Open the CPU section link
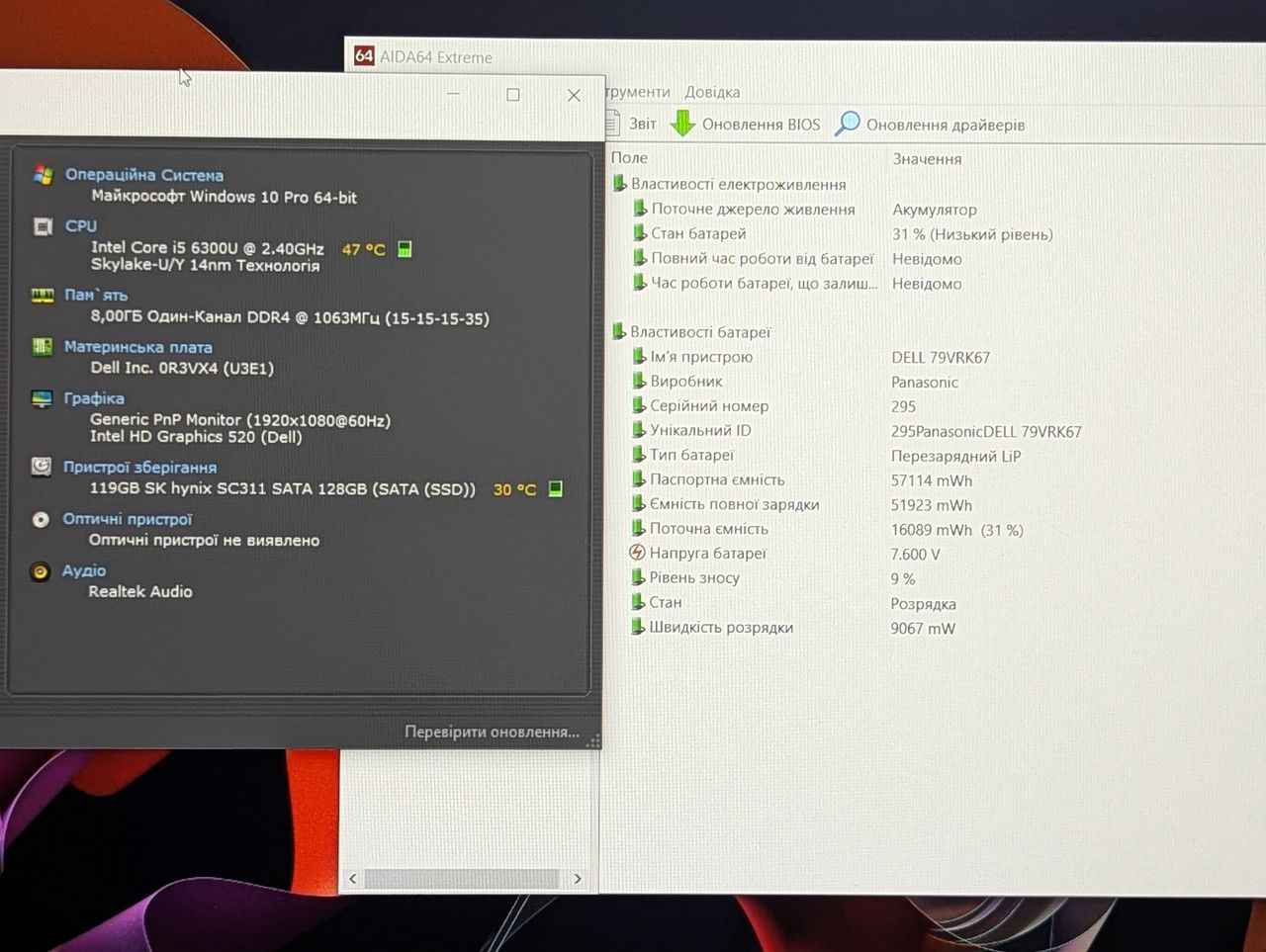This screenshot has width=1266, height=952. [81, 225]
